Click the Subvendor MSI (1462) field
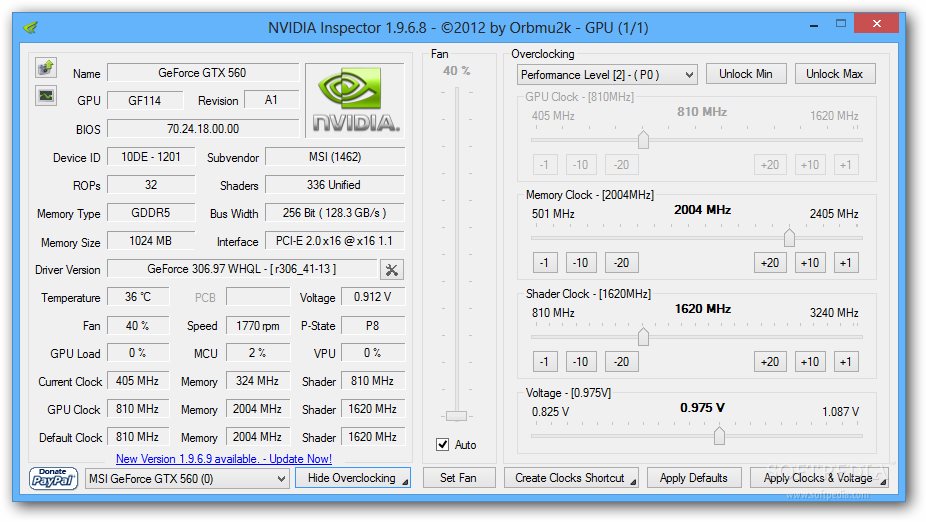The image size is (926, 522). 335,157
